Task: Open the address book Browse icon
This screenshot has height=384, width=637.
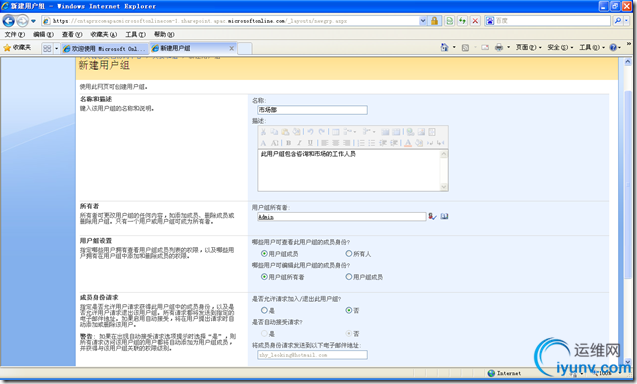Action: coord(444,217)
